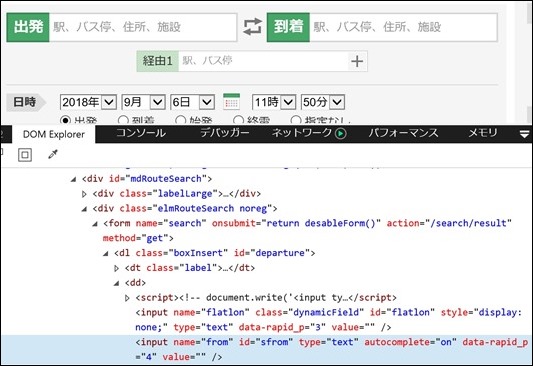Click the action="/search/result" attribute
The height and width of the screenshot is (366, 533).
(449, 223)
